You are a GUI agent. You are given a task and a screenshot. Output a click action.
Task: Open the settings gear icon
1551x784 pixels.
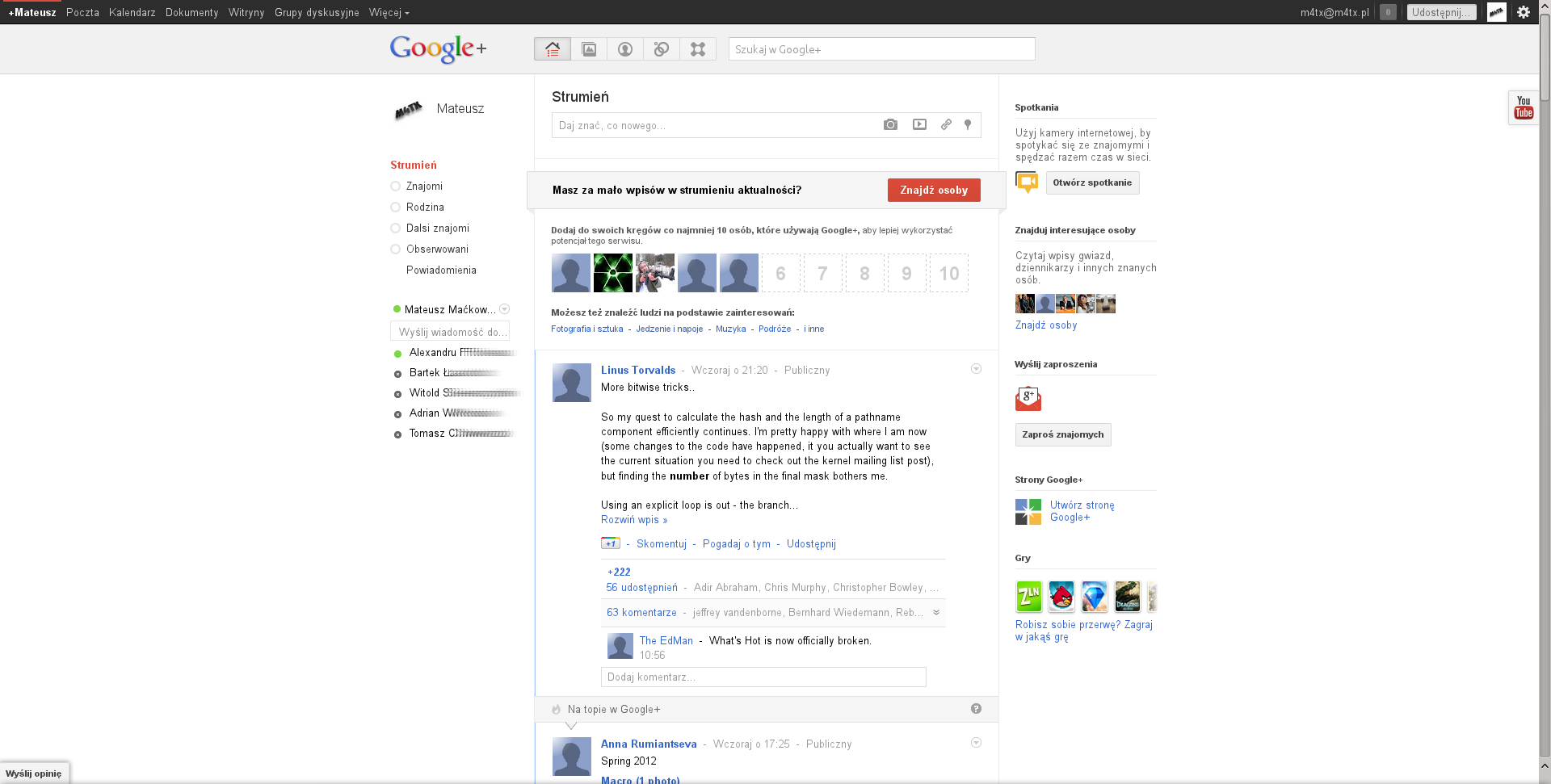1524,12
